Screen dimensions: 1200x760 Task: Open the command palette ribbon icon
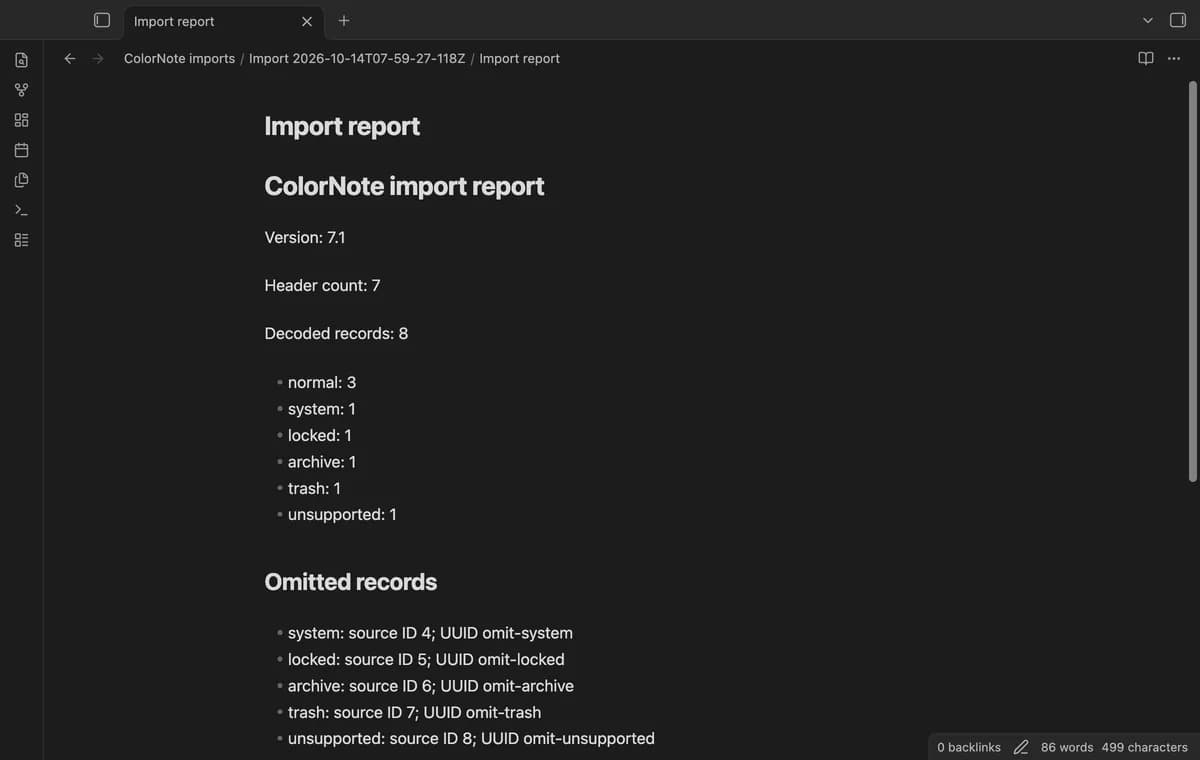click(x=21, y=210)
